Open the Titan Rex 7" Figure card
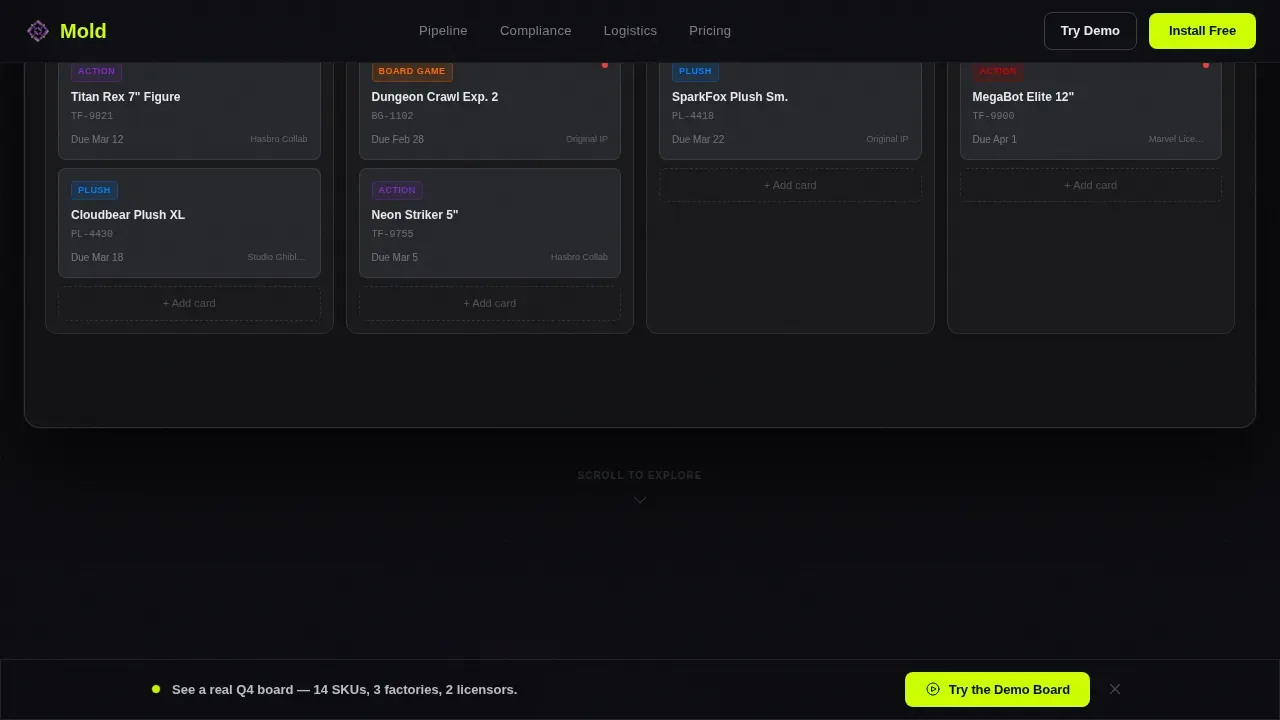 (189, 108)
